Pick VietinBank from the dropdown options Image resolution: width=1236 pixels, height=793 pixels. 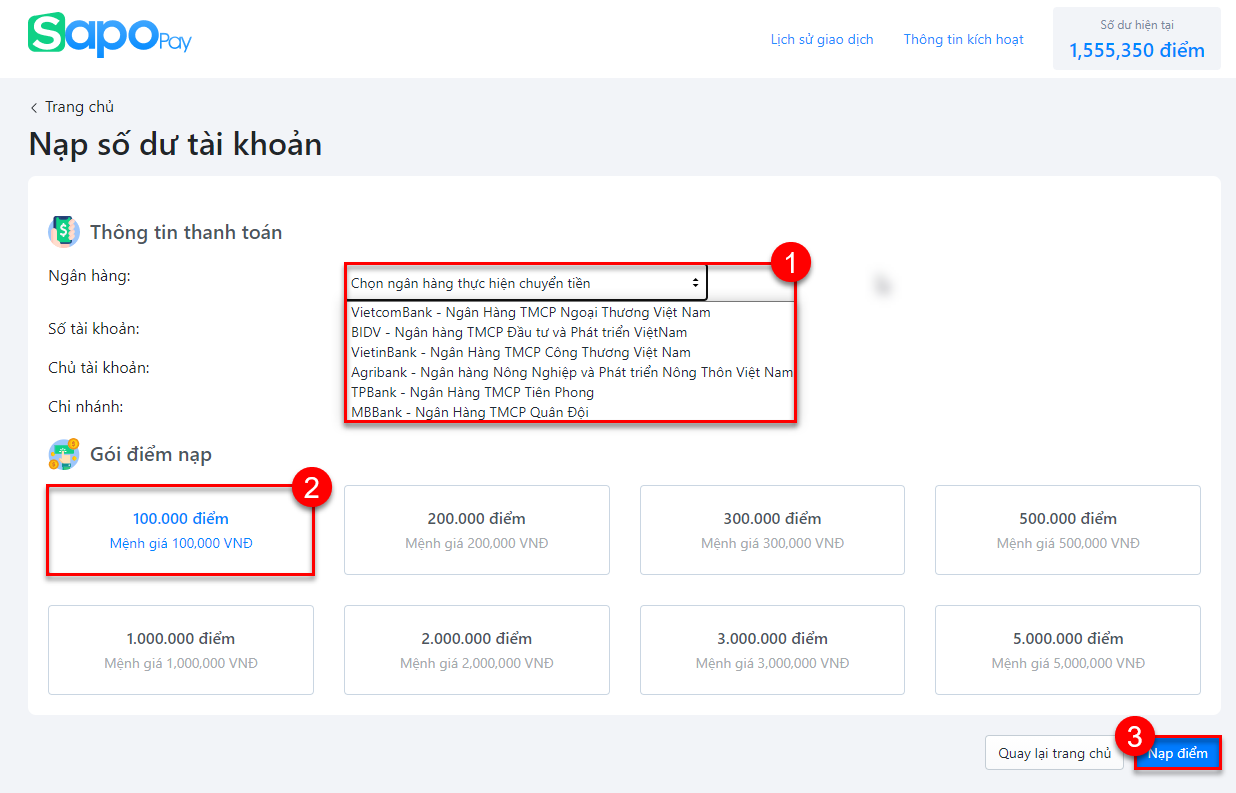pyautogui.click(x=520, y=352)
